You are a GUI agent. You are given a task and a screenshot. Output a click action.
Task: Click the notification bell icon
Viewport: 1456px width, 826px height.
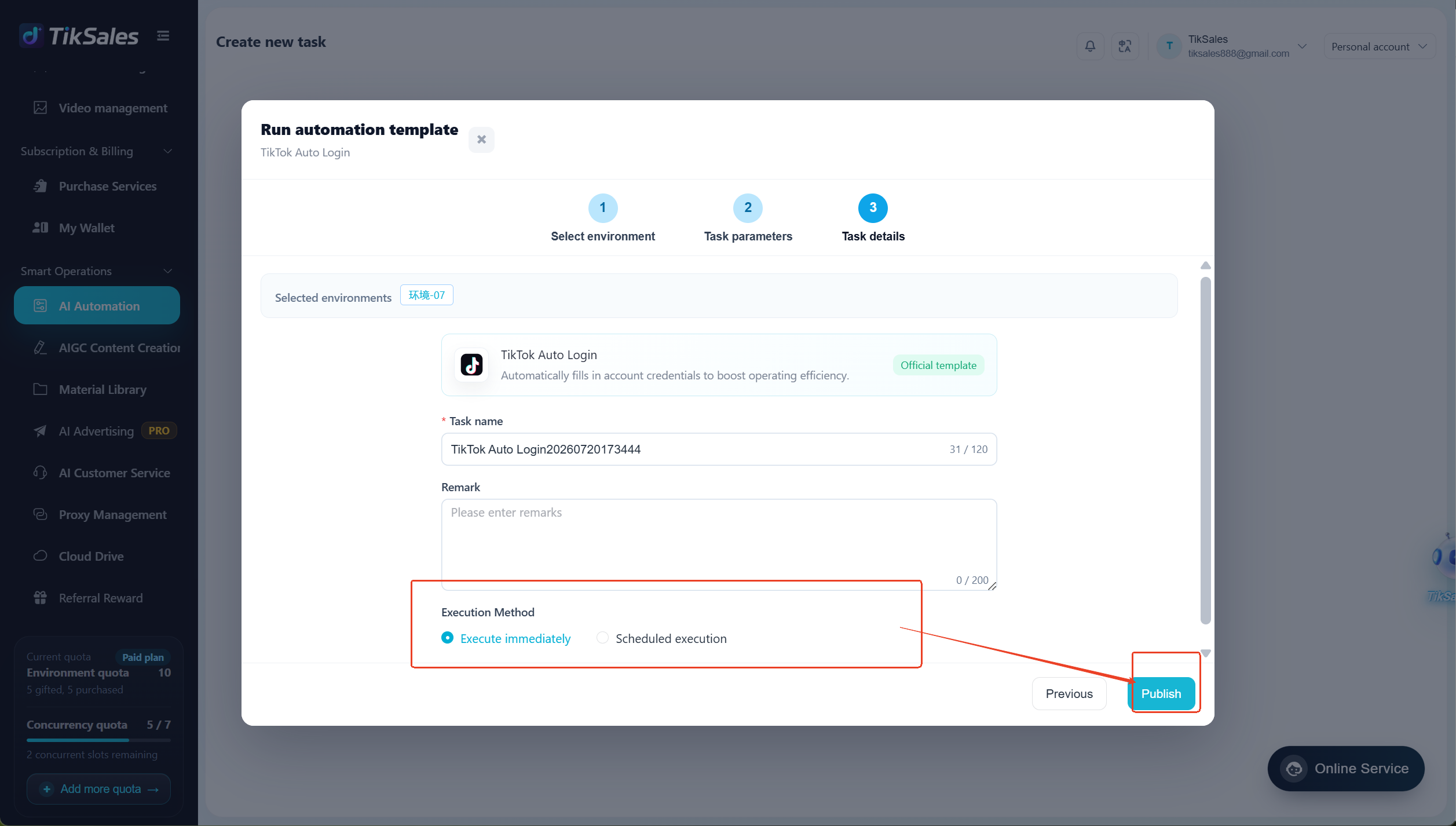[x=1090, y=46]
